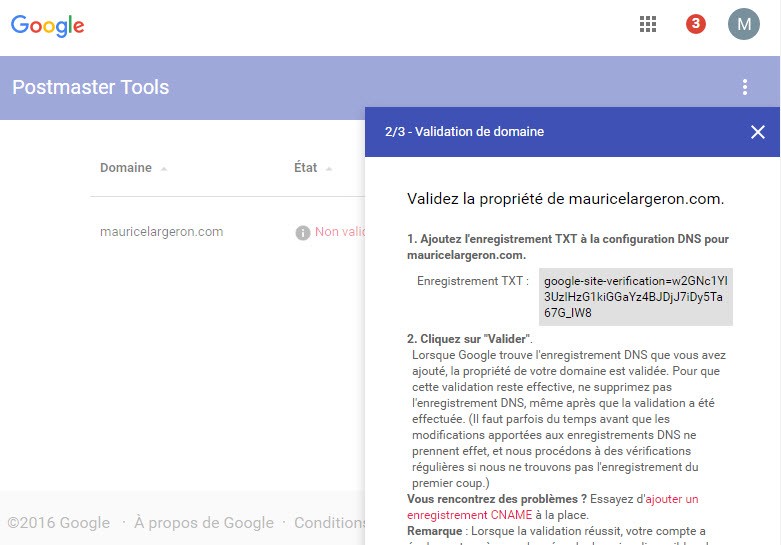781x545 pixels.
Task: Go to the Google logo homepage
Action: click(x=47, y=25)
